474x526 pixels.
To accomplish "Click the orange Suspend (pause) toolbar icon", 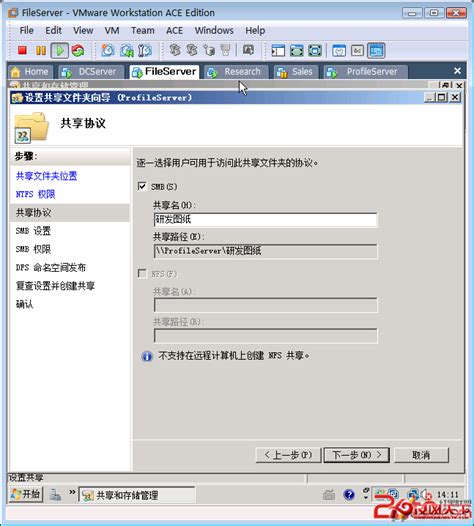I will 41,50.
